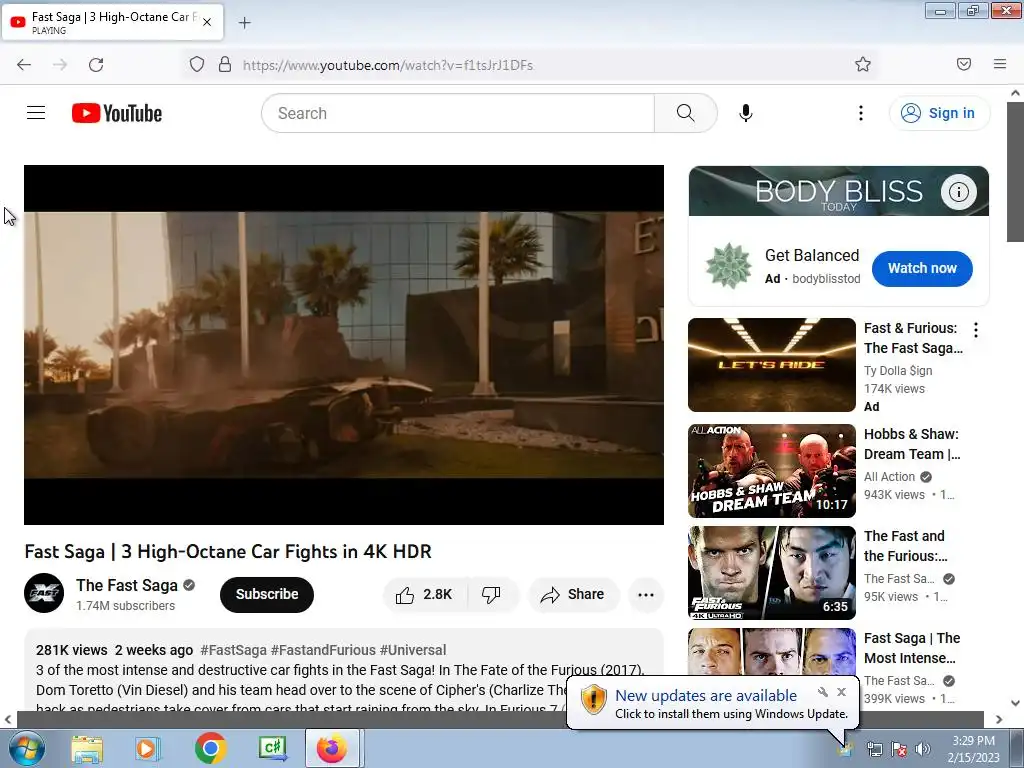Open the network tray icon

coord(874,749)
